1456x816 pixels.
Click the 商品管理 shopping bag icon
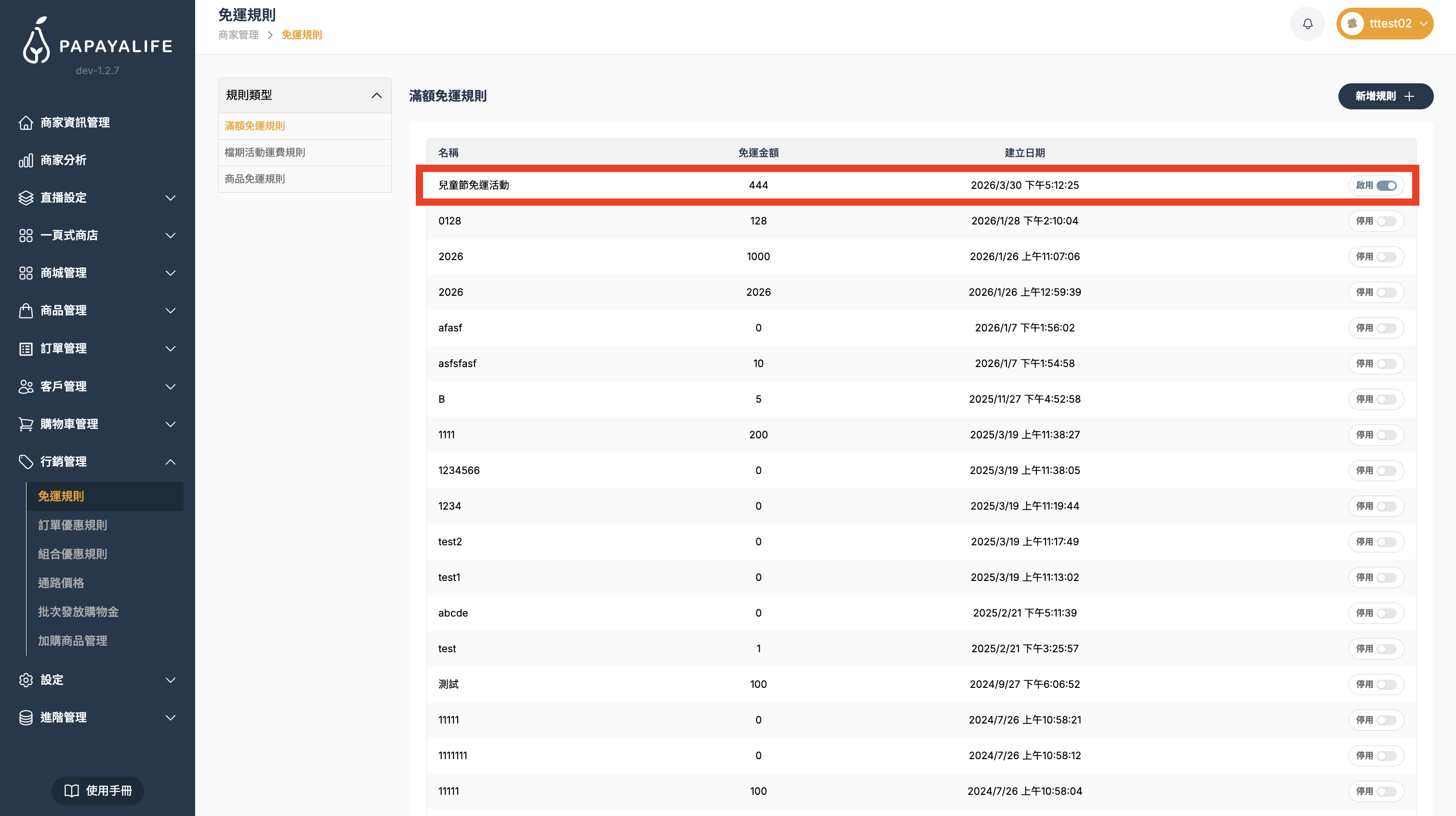pos(26,311)
